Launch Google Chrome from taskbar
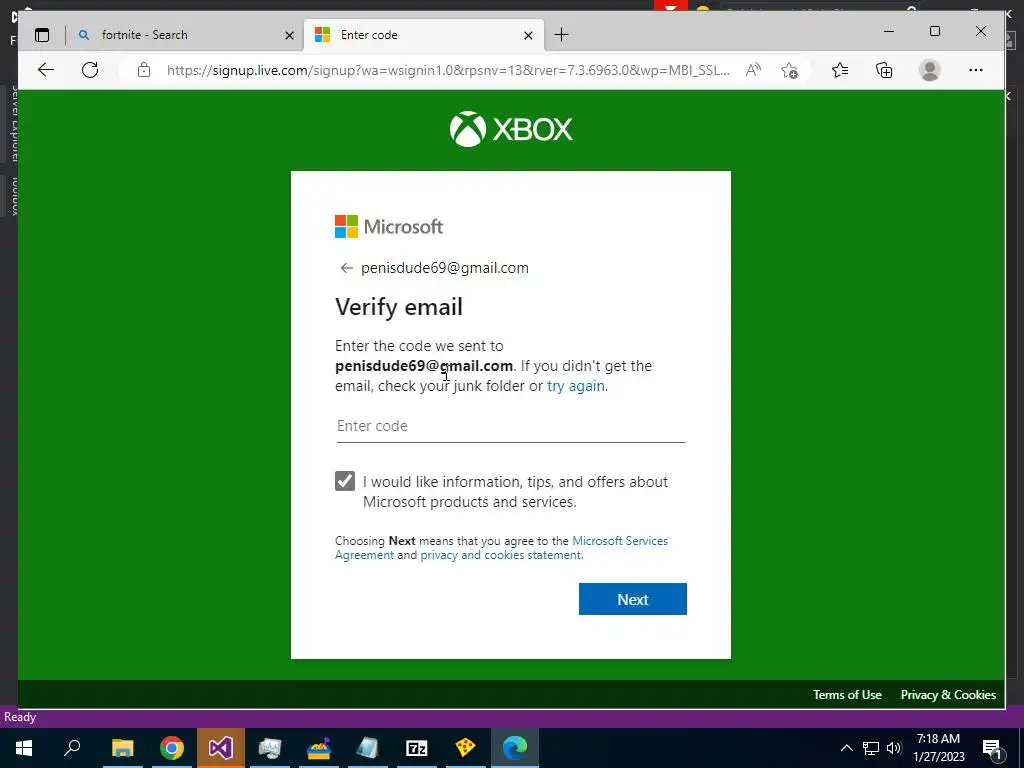Screen dimensions: 1024x768 tap(172, 748)
